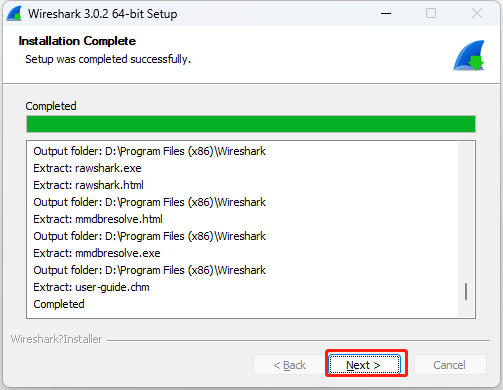The width and height of the screenshot is (503, 390).
Task: Click the Wireshark installer logo in header
Action: click(x=469, y=55)
